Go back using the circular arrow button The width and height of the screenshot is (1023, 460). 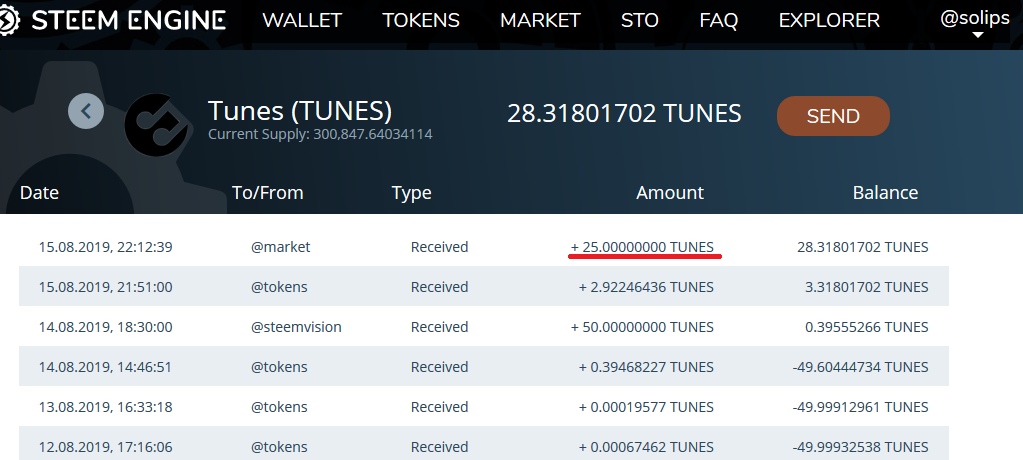coord(86,111)
